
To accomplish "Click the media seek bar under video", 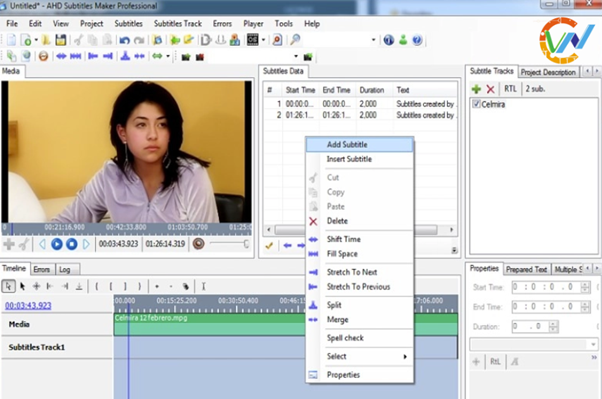I will [x=127, y=229].
